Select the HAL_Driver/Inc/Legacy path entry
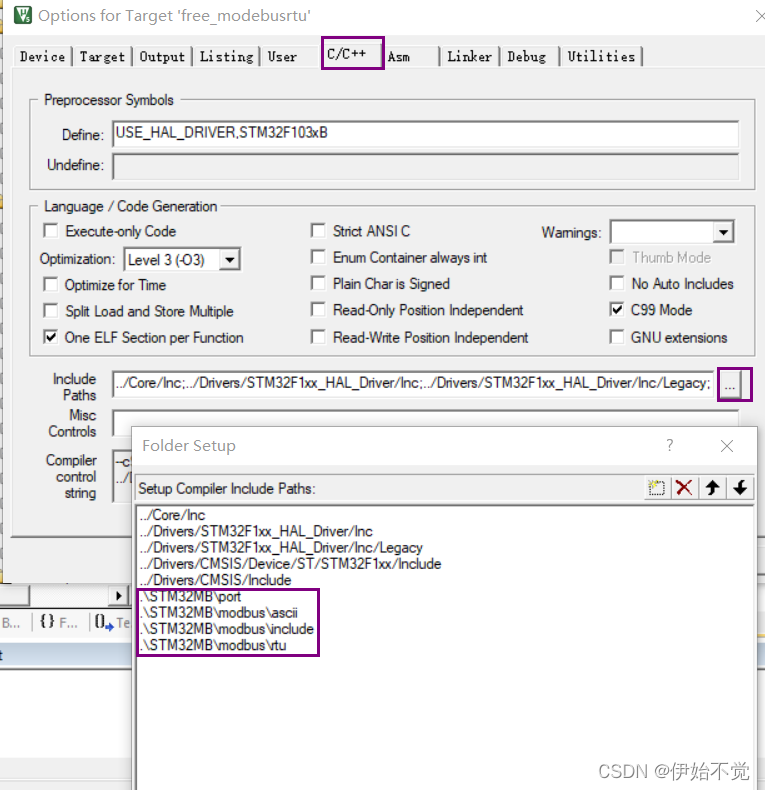The width and height of the screenshot is (765, 790). (x=281, y=547)
